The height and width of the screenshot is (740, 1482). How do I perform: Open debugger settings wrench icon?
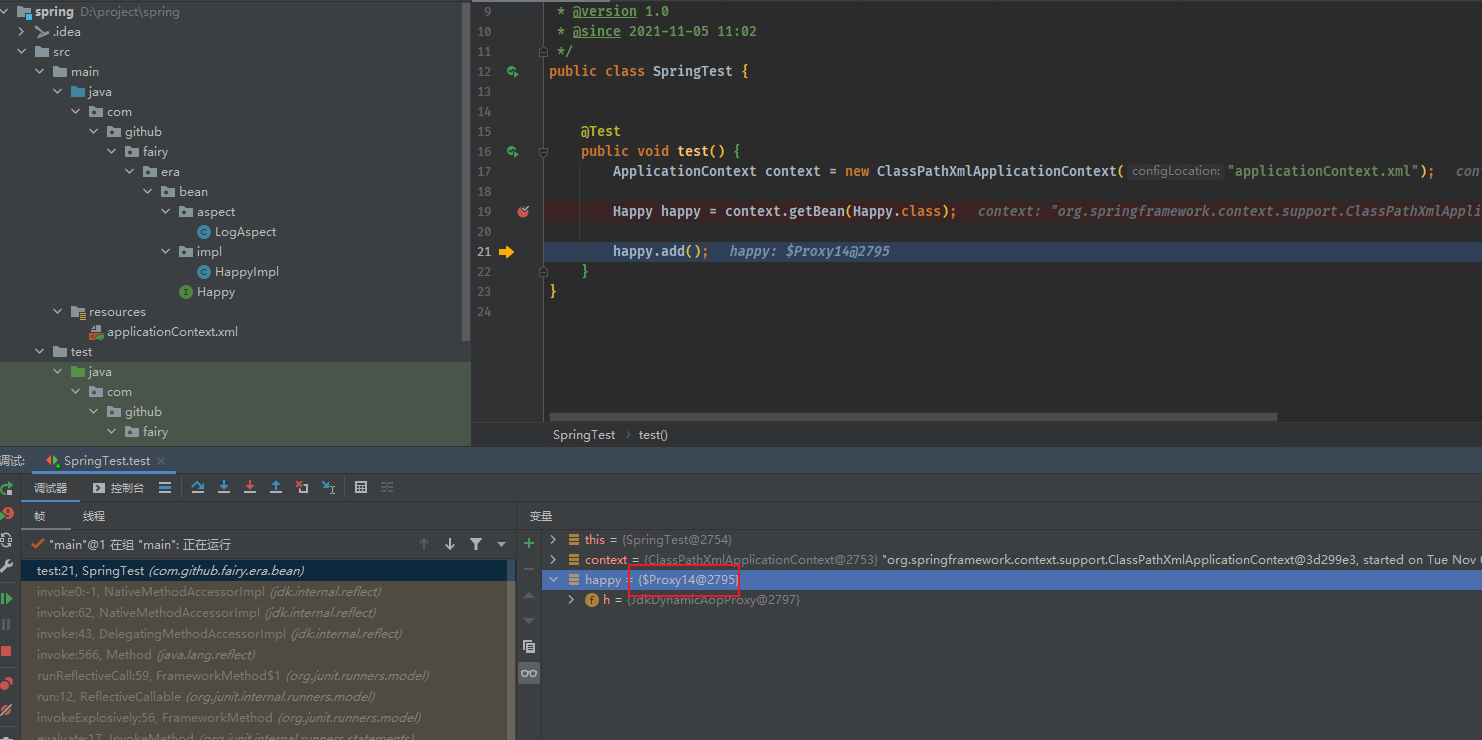6,566
